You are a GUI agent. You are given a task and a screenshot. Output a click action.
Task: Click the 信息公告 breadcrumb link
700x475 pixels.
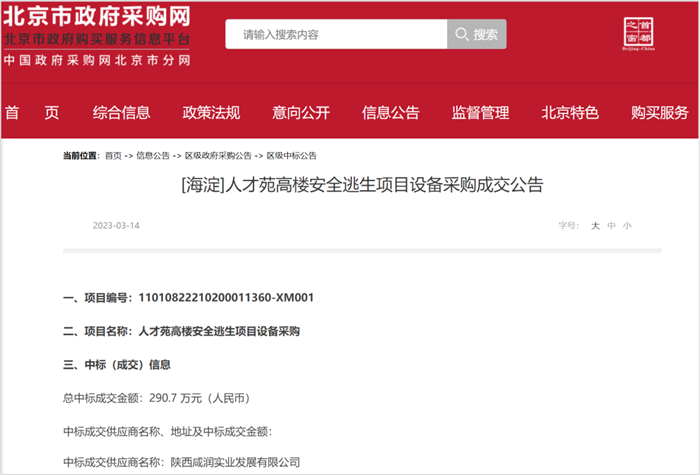152,156
